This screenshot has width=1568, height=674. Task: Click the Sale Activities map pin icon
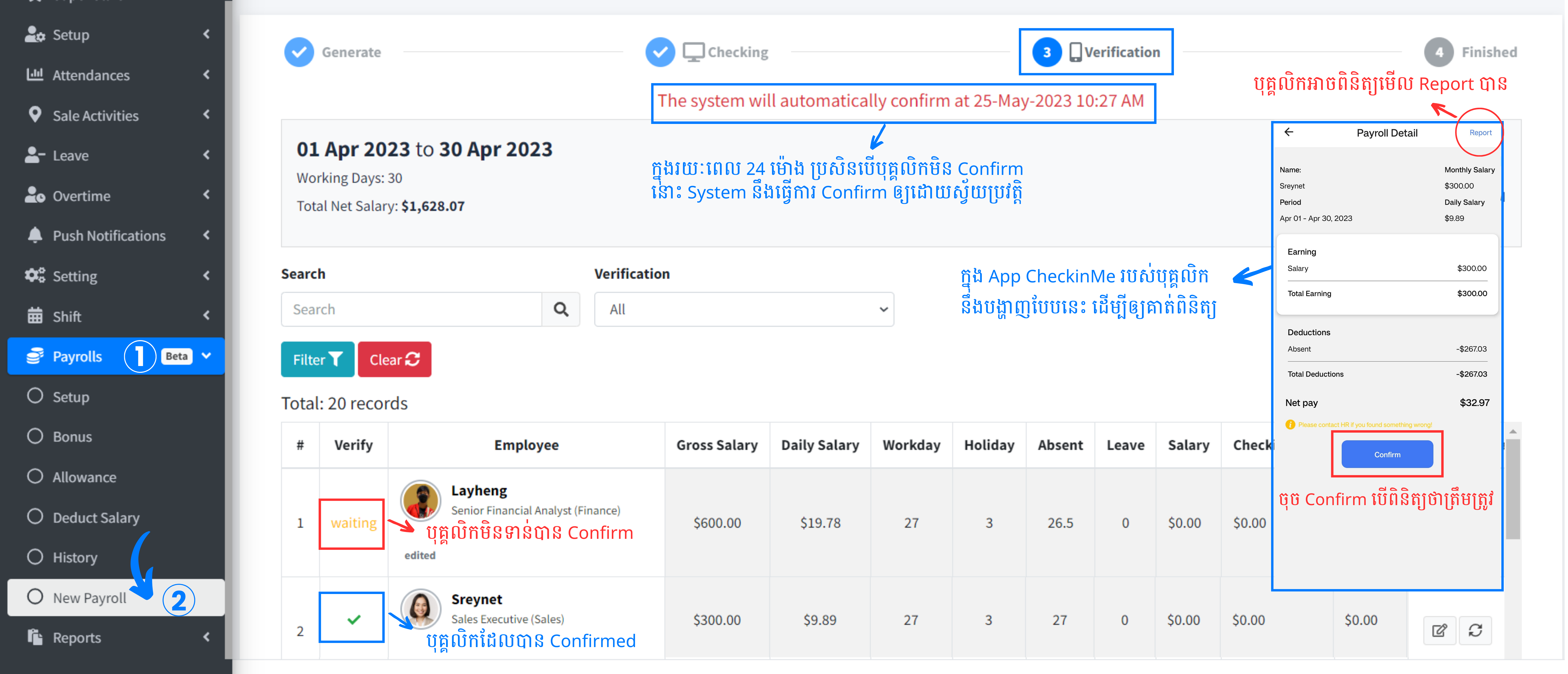click(35, 115)
